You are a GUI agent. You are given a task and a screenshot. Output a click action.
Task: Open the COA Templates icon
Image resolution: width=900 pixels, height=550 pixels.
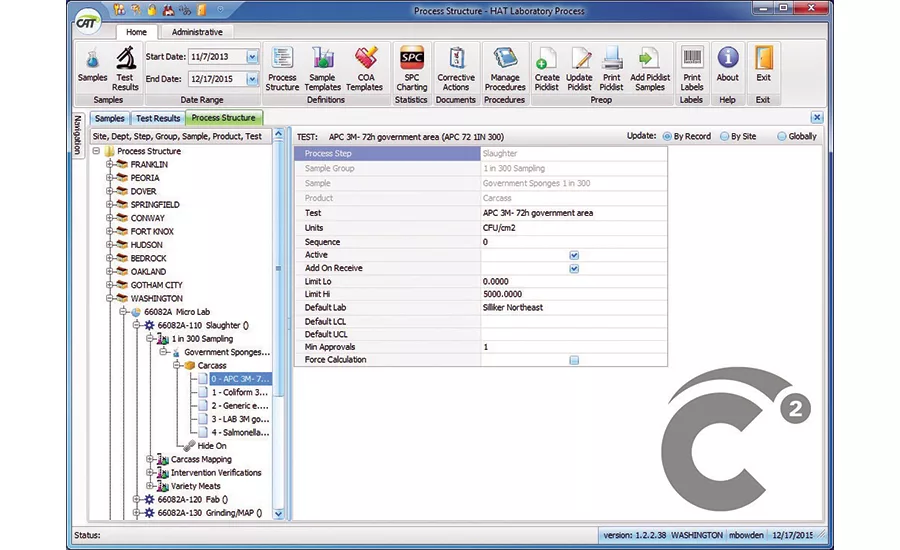[x=364, y=65]
